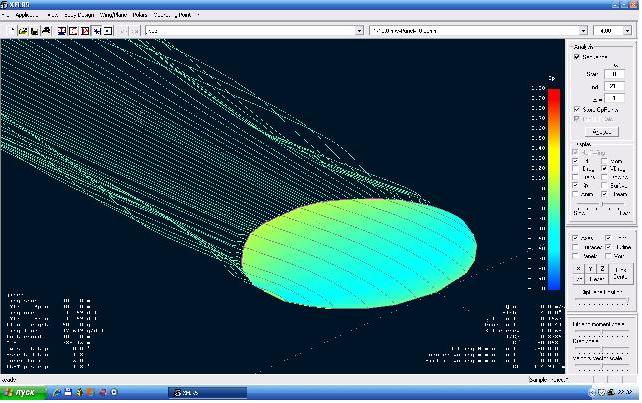Toggle the Store OpPoint checkbox

[x=576, y=109]
